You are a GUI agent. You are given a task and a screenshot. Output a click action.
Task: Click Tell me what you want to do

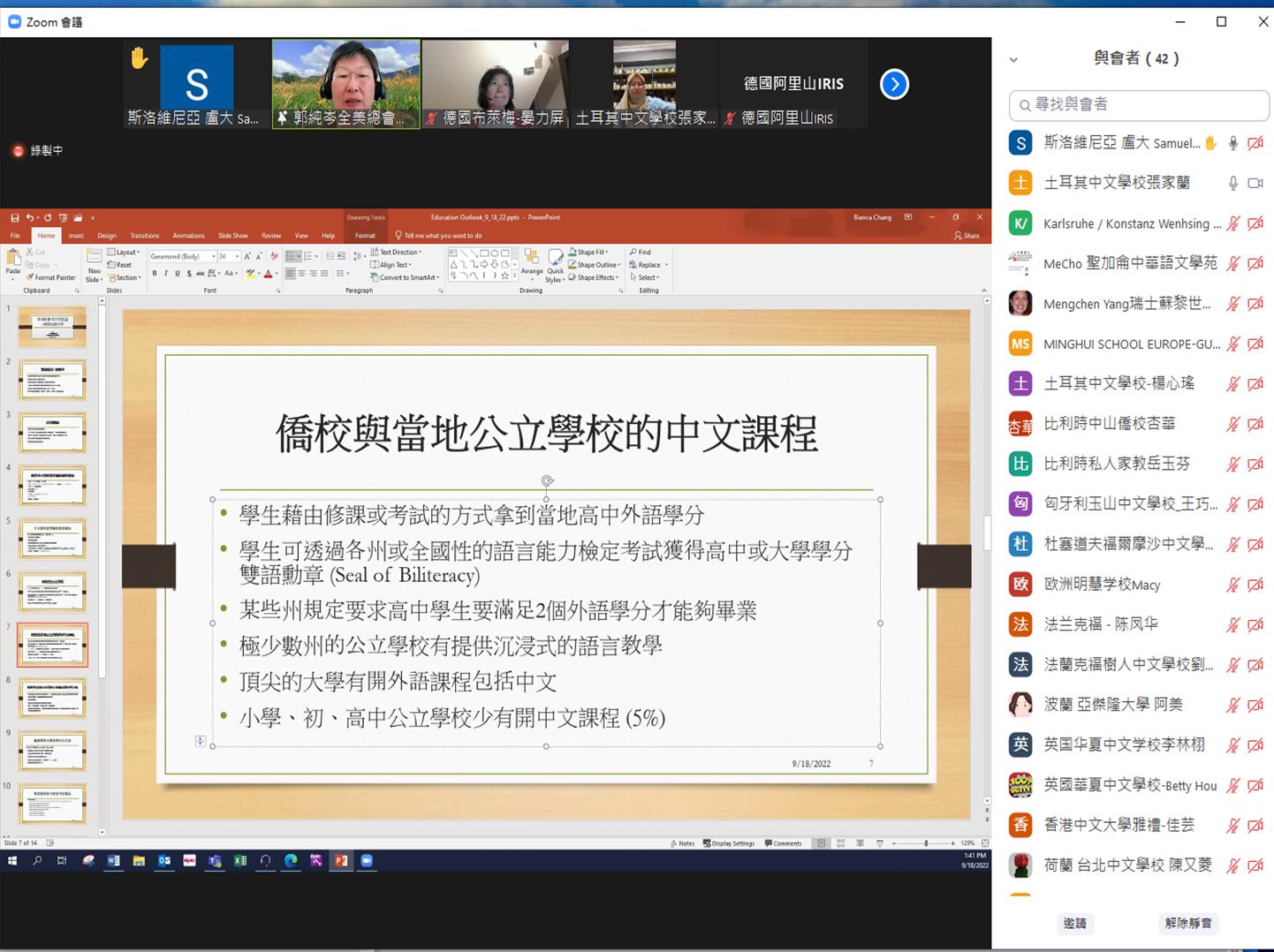pos(438,236)
